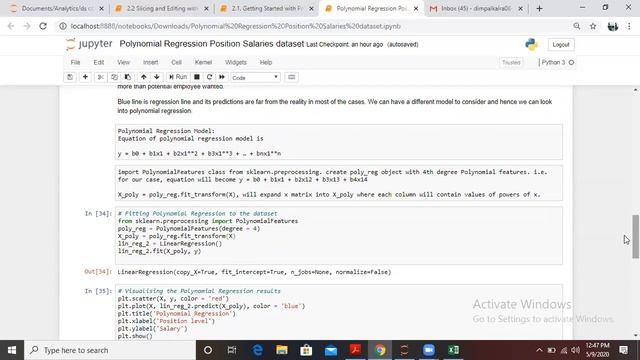Open Chrome three-dot menu
The height and width of the screenshot is (360, 640).
click(x=629, y=26)
